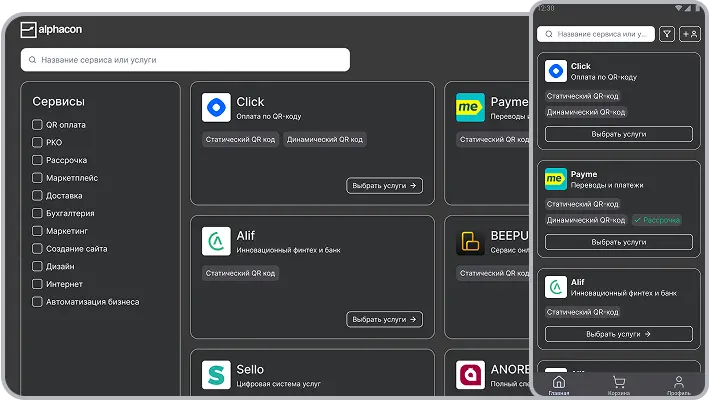The width and height of the screenshot is (709, 400).
Task: Open the Sello service logo
Action: tap(216, 375)
